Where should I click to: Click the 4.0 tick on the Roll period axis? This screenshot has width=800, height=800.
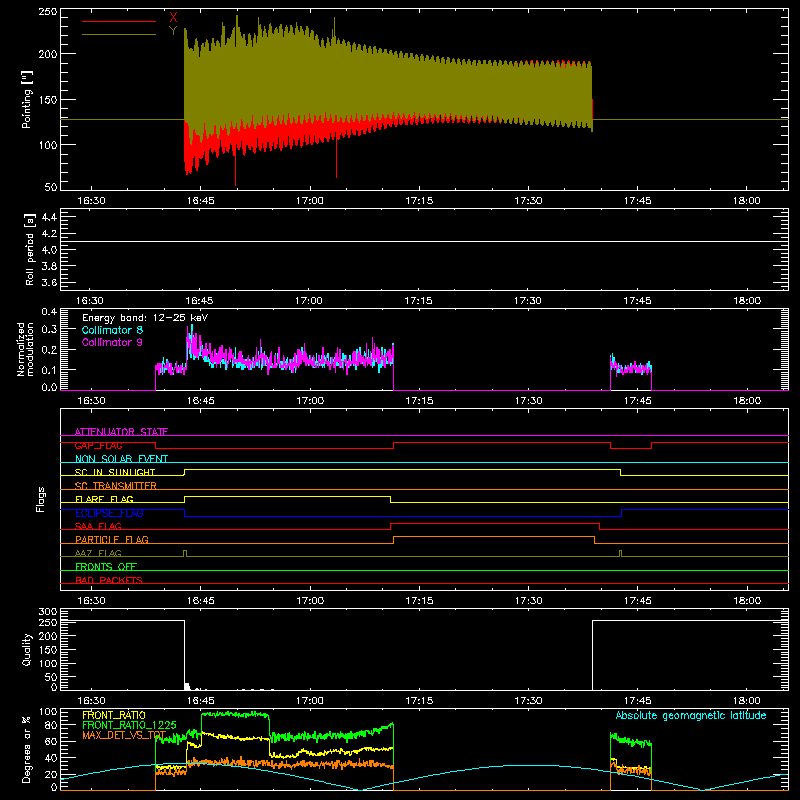49,249
